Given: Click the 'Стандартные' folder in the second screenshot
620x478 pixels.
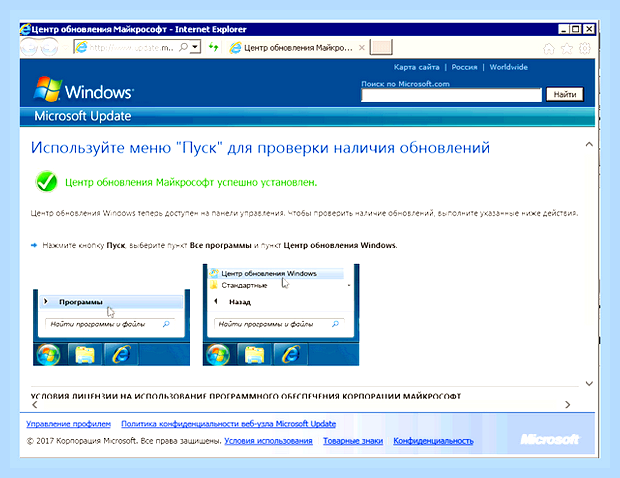Looking at the screenshot, I should coord(244,285).
